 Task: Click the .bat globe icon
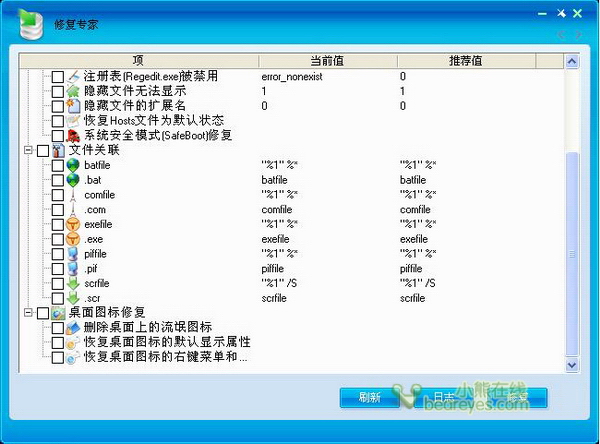(73, 180)
